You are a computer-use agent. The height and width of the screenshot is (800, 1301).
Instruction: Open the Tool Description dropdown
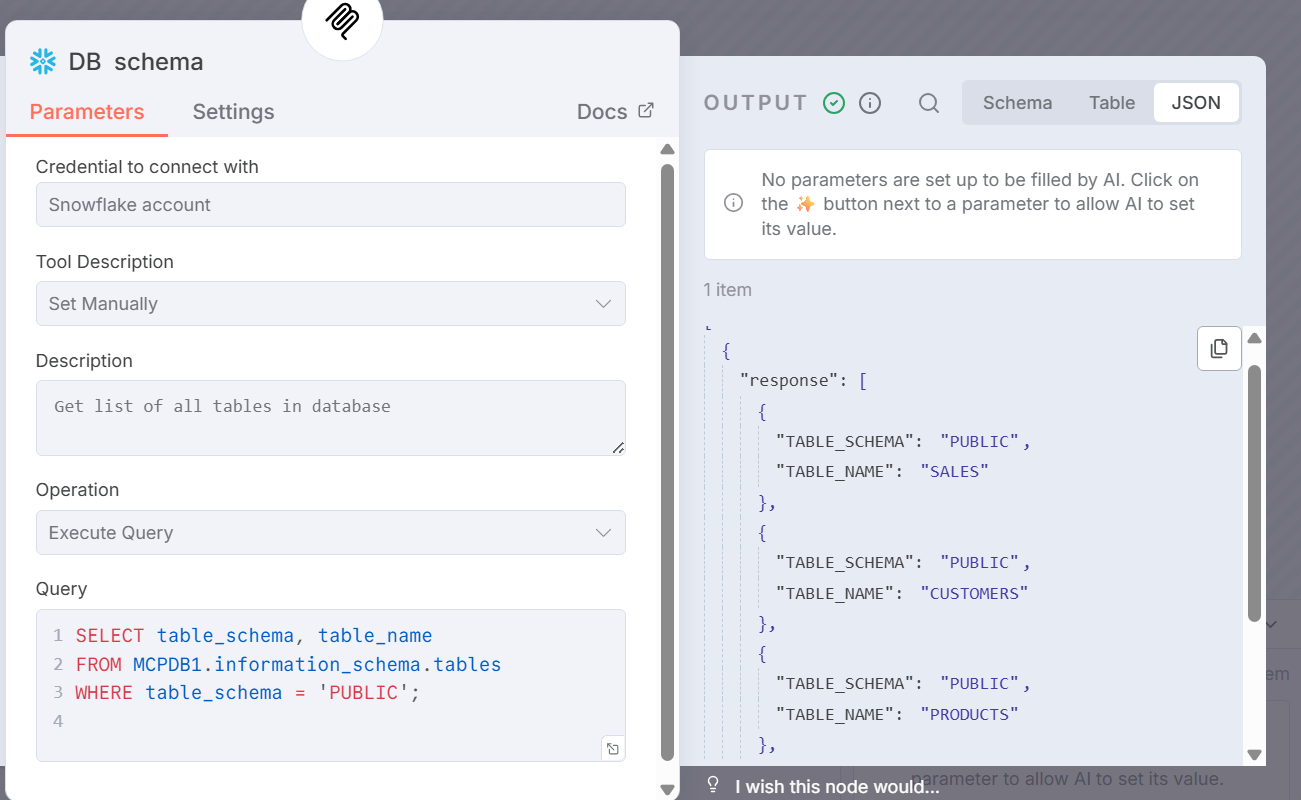330,304
